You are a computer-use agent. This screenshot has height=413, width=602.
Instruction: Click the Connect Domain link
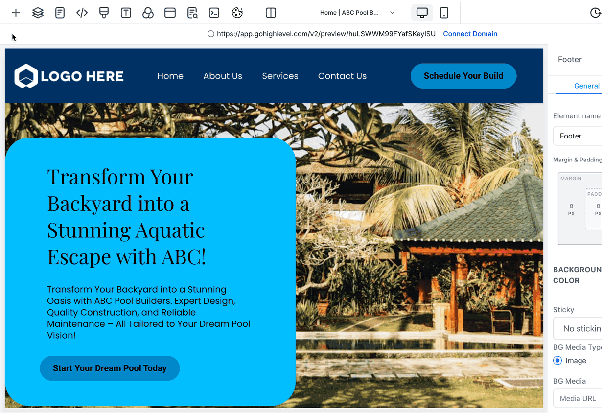tap(470, 34)
